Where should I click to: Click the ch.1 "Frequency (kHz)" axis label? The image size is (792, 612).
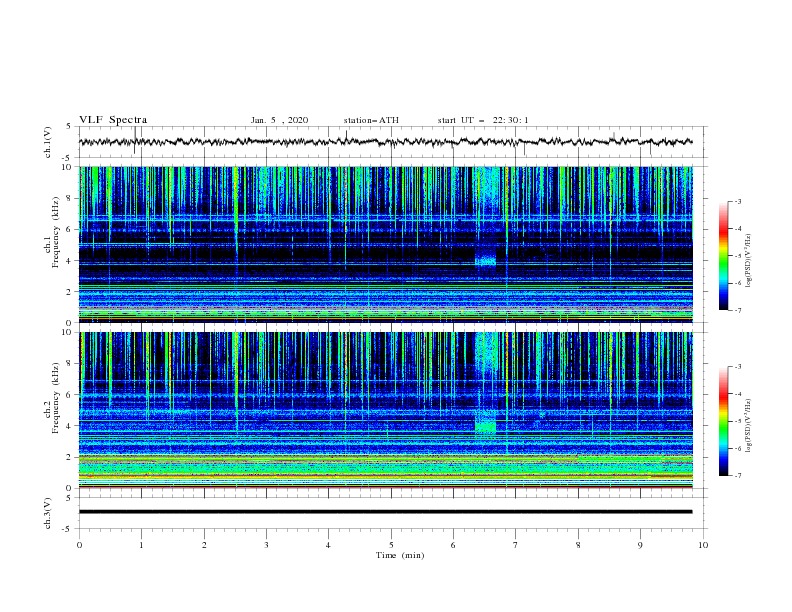[55, 232]
